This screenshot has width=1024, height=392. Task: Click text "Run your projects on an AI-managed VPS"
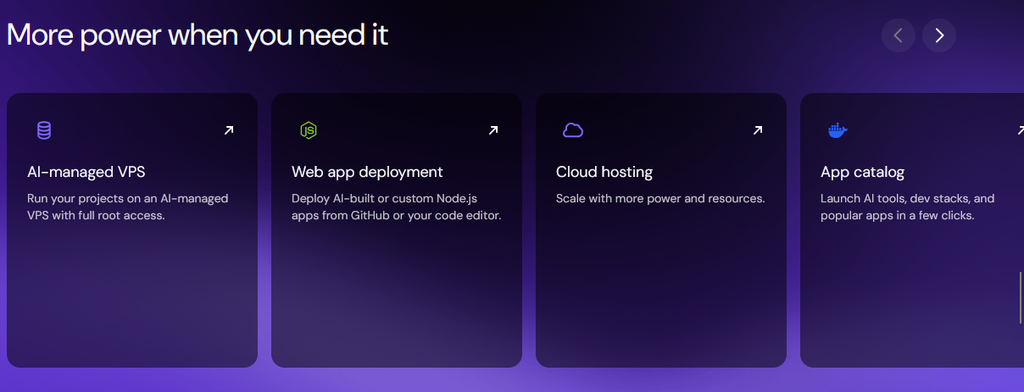[x=128, y=206]
